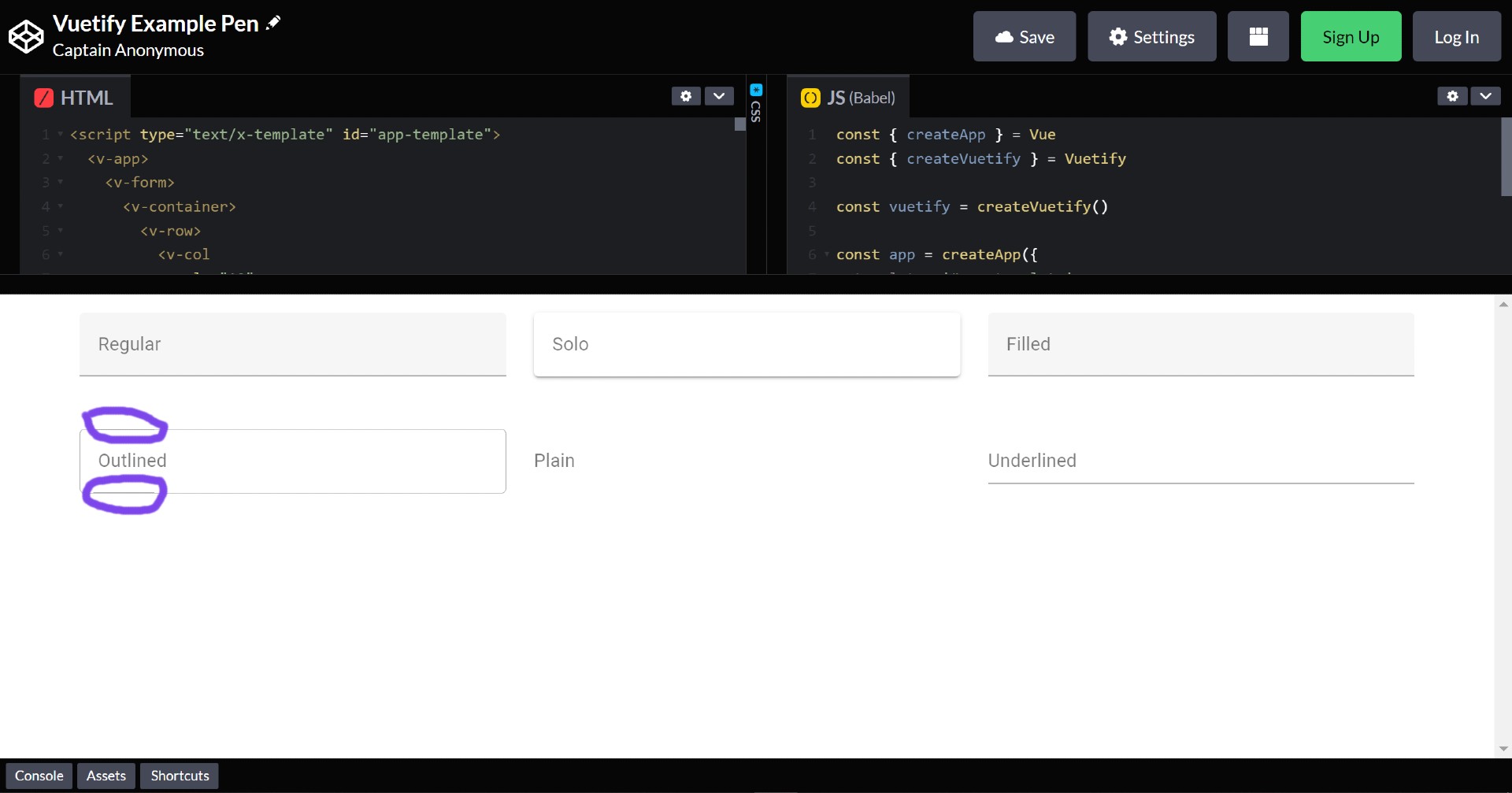Viewport: 1512px width, 793px height.
Task: Focus the Filled text field
Action: point(1201,344)
